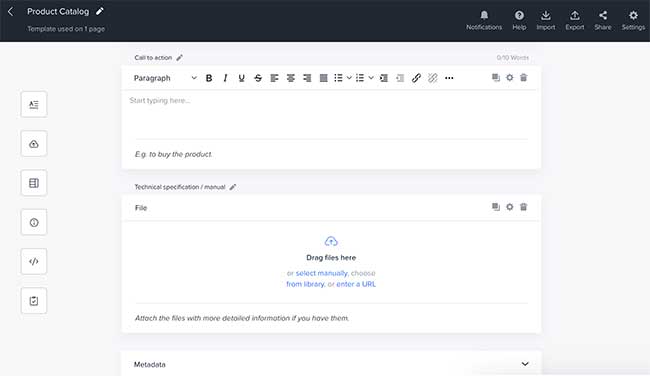Insert a numbered list
The height and width of the screenshot is (376, 650).
pos(360,78)
